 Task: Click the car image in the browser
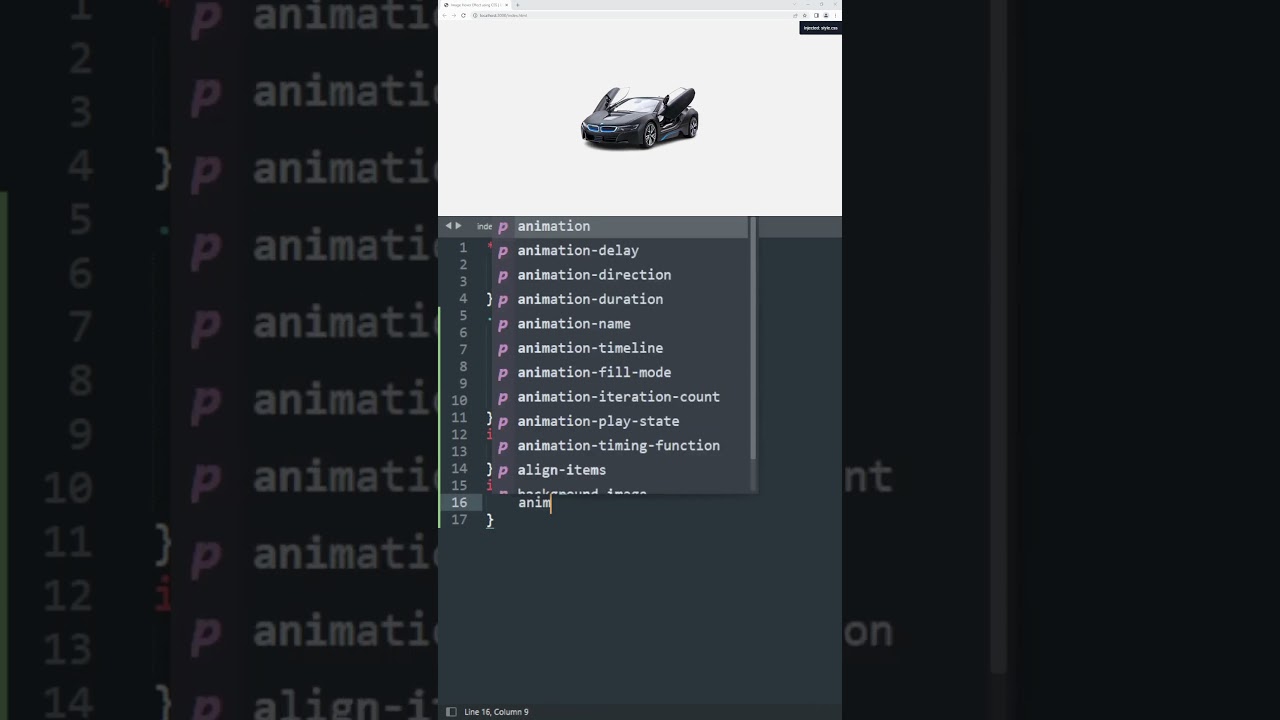[640, 118]
